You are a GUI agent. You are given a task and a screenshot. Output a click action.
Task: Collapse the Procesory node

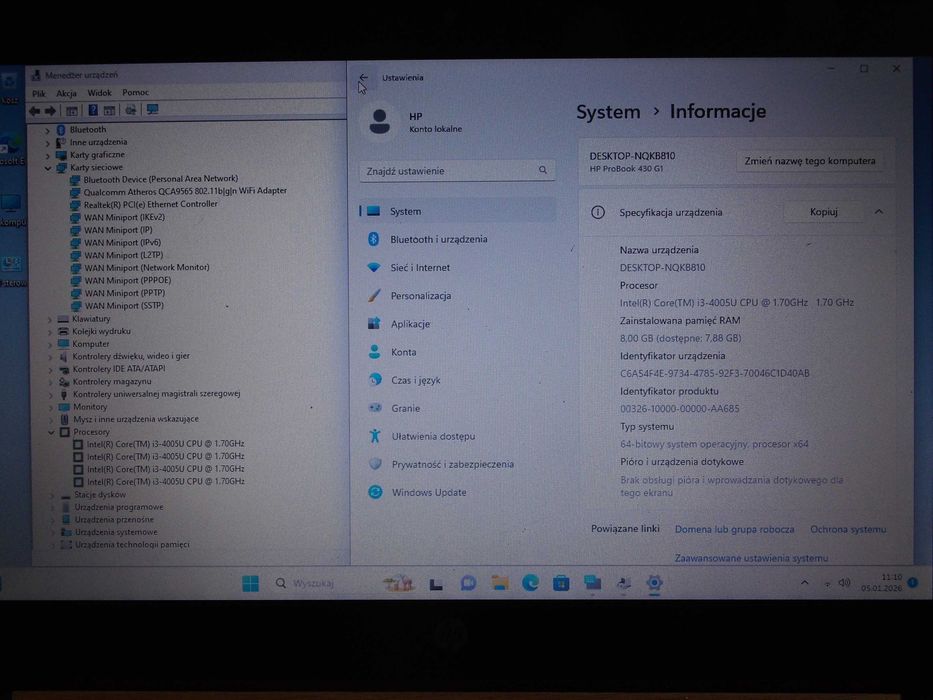(x=51, y=432)
